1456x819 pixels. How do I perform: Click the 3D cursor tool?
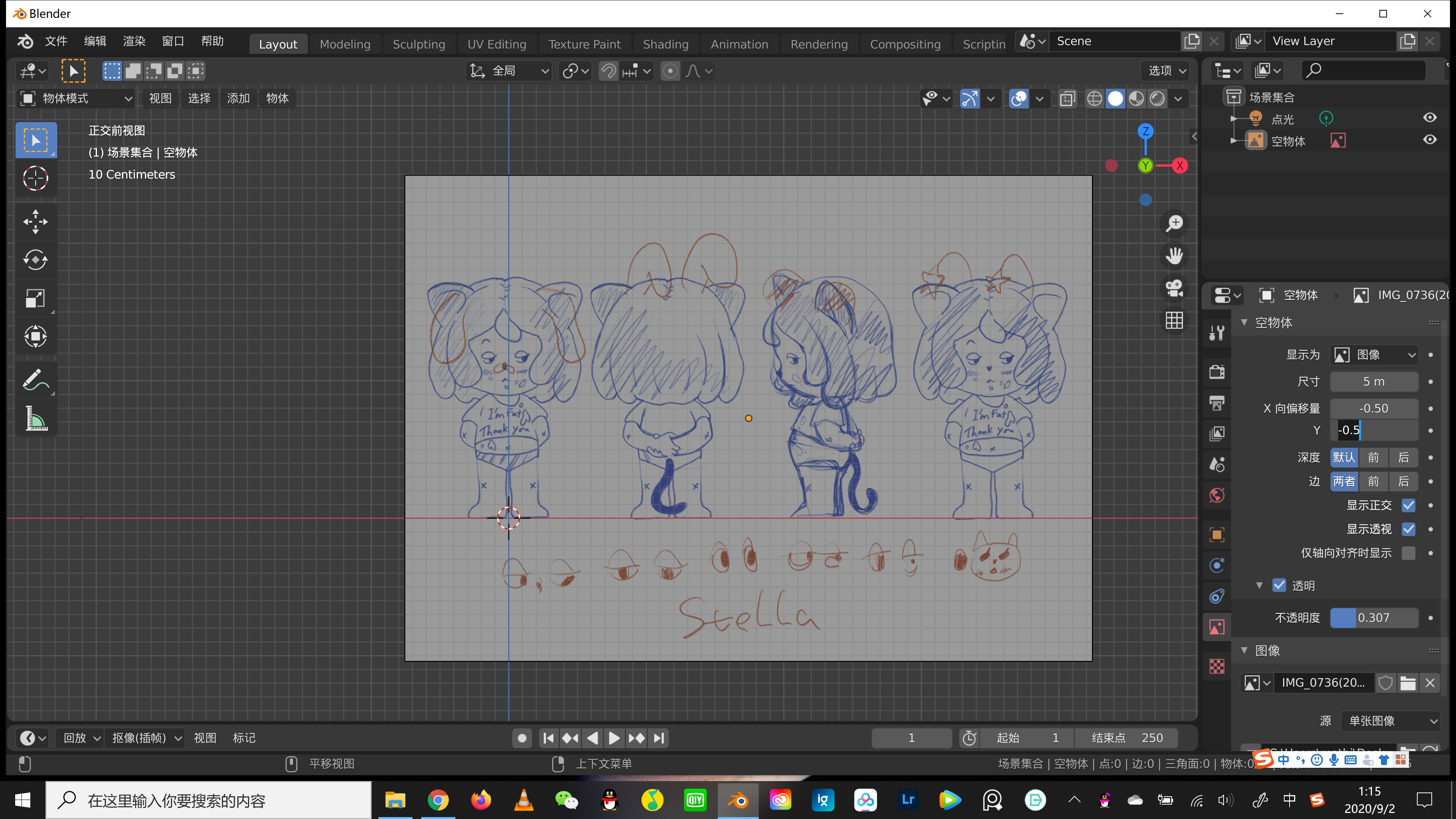coord(35,178)
